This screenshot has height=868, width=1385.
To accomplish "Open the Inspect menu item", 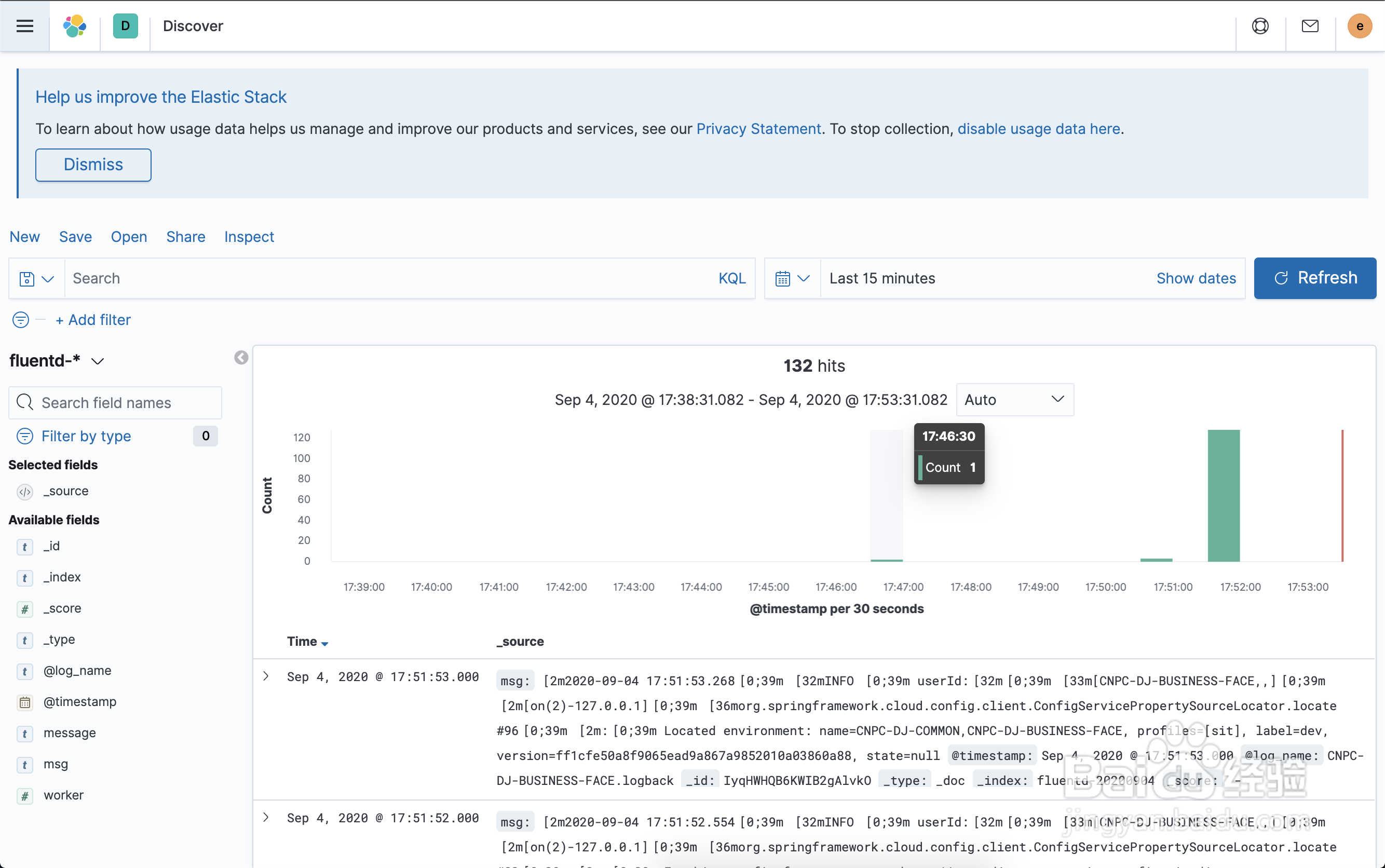I will pyautogui.click(x=249, y=237).
